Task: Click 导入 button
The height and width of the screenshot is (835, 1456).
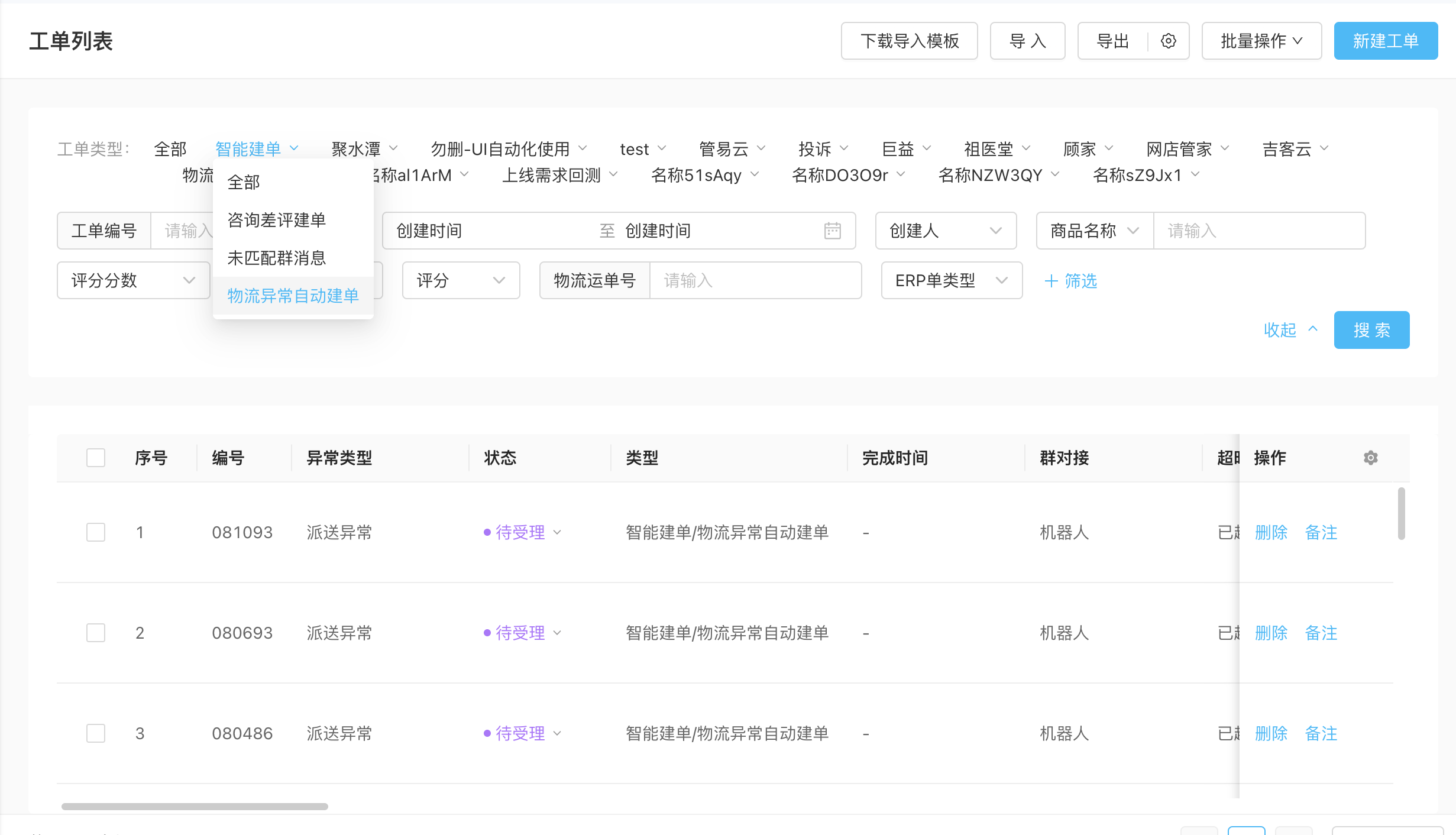Action: click(x=1028, y=41)
